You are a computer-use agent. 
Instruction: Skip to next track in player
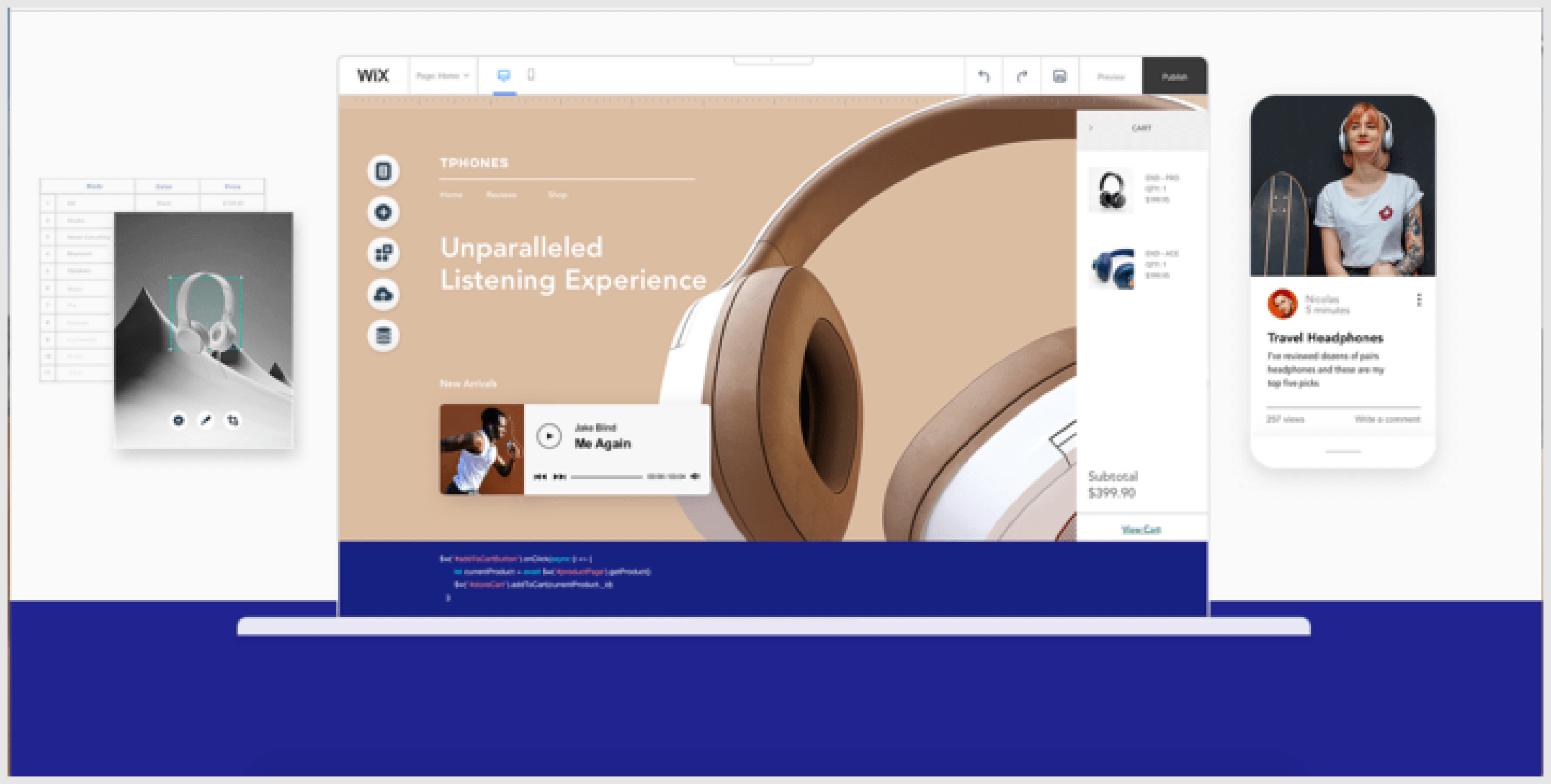(560, 477)
